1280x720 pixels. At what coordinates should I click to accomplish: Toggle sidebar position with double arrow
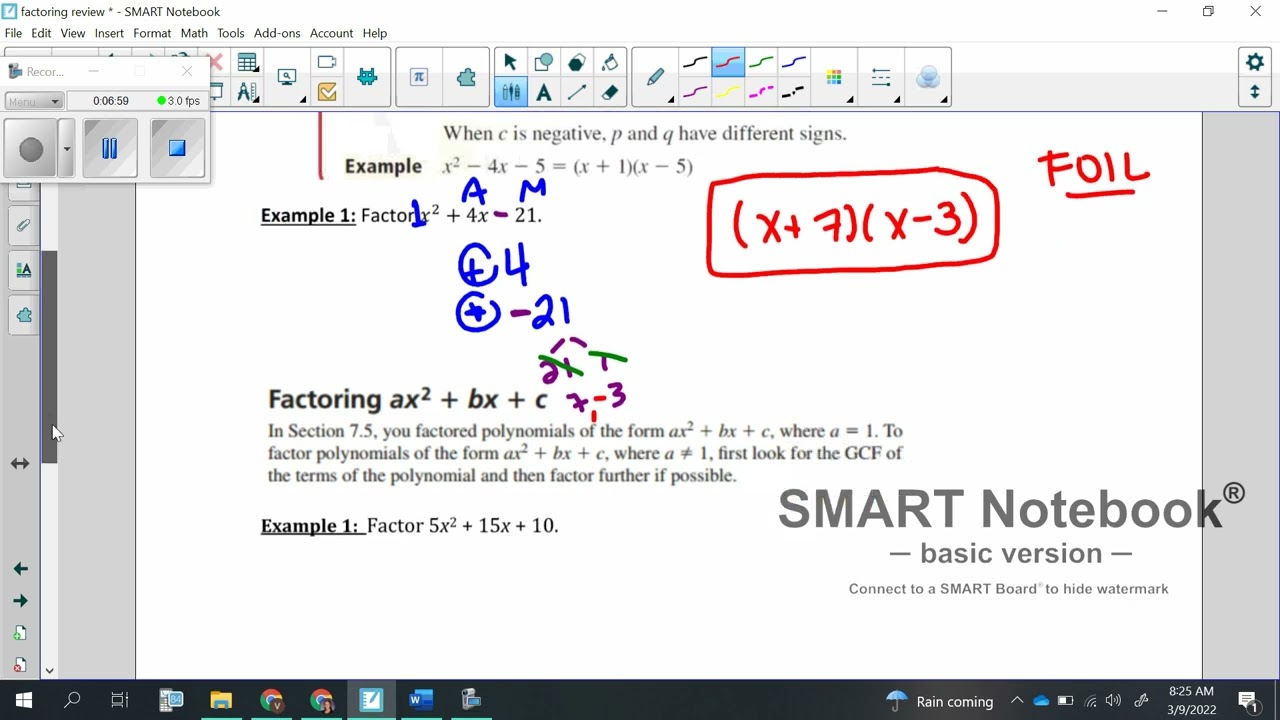(x=20, y=464)
